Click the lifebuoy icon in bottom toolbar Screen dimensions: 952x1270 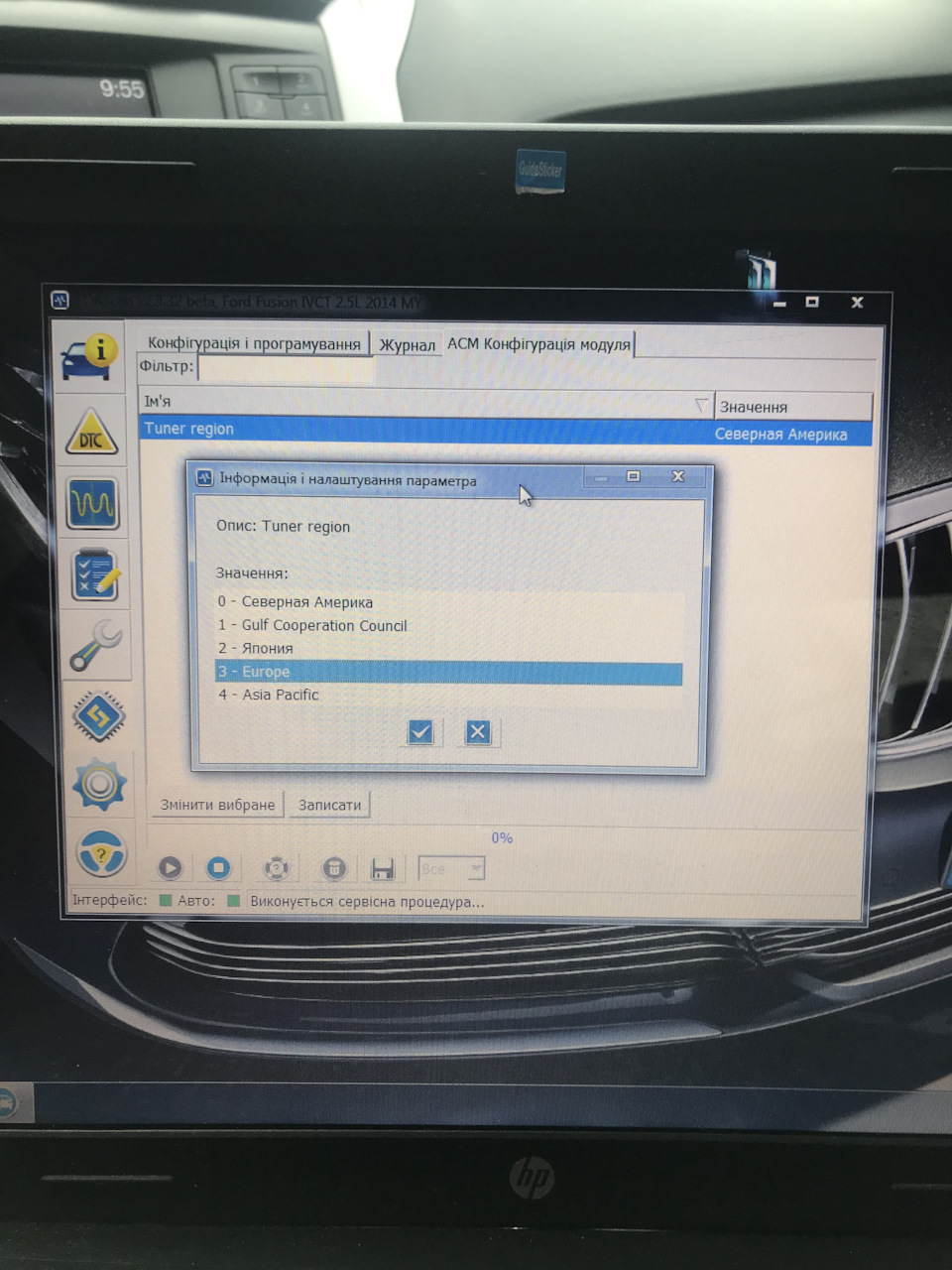(276, 869)
